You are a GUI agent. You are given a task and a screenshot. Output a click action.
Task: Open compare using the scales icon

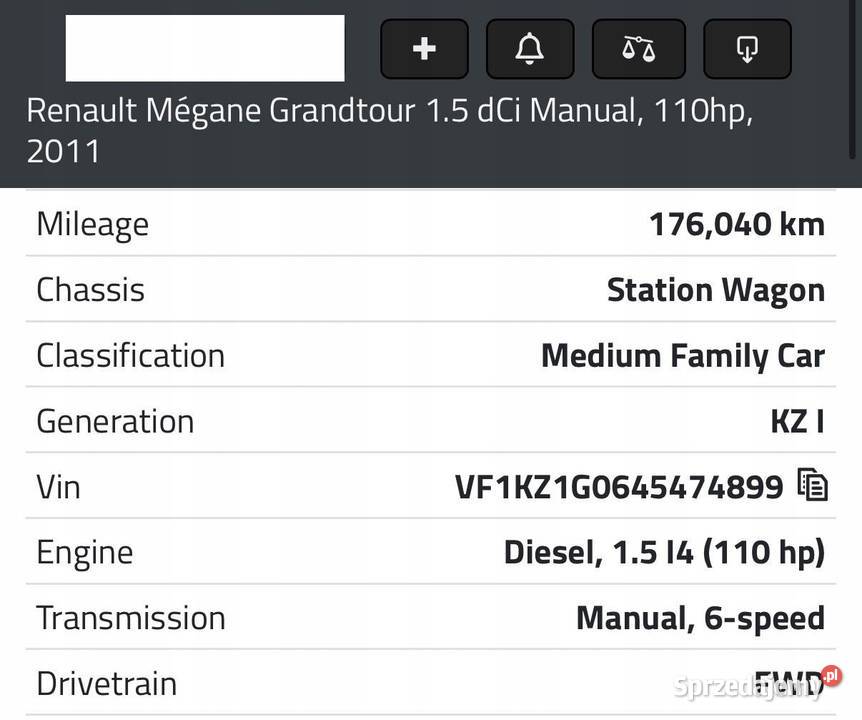click(638, 48)
